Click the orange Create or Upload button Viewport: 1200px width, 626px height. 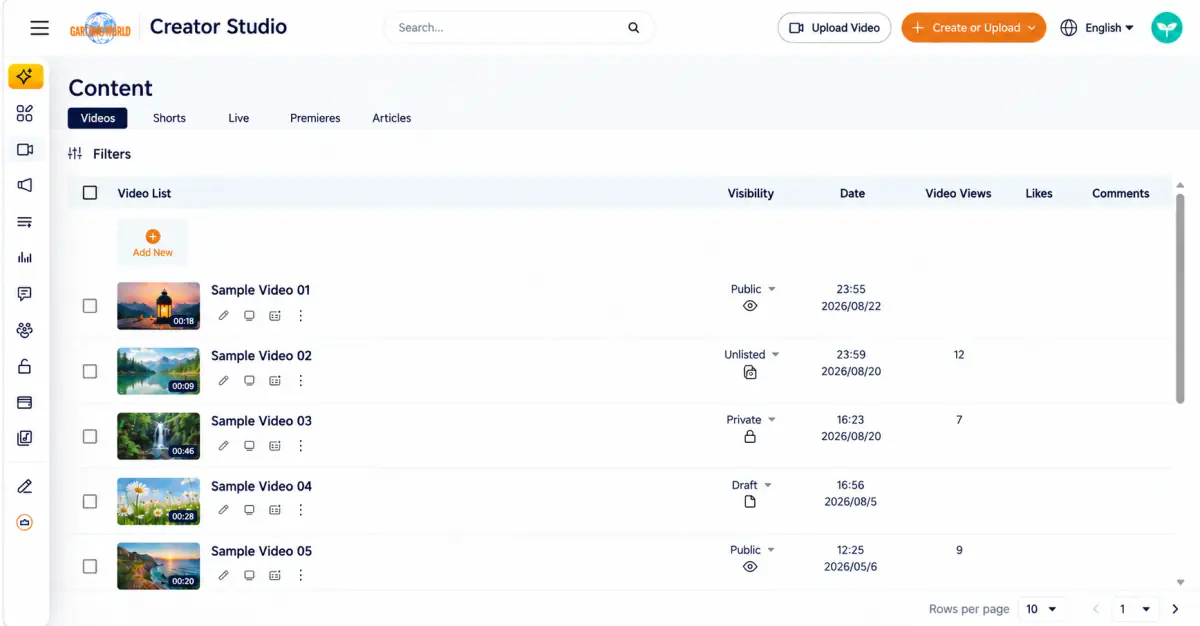[x=973, y=28]
